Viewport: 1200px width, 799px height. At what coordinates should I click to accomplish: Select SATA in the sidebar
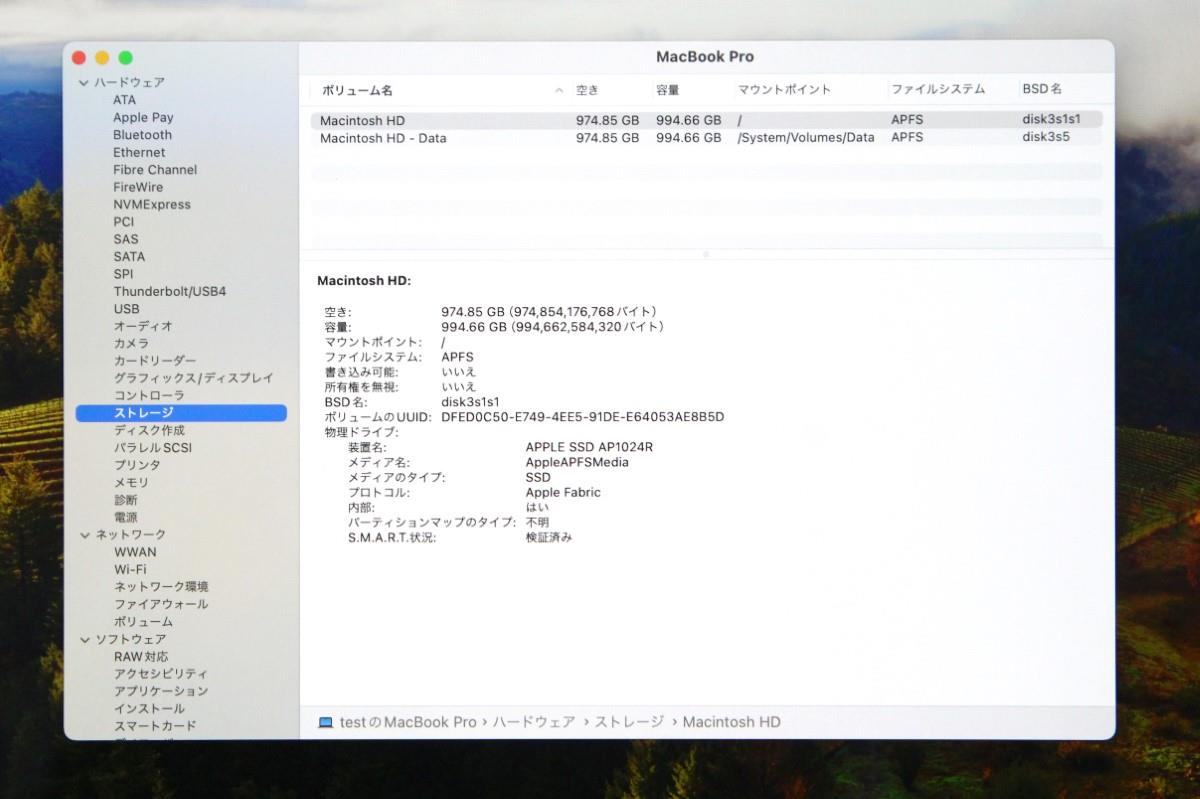(129, 257)
